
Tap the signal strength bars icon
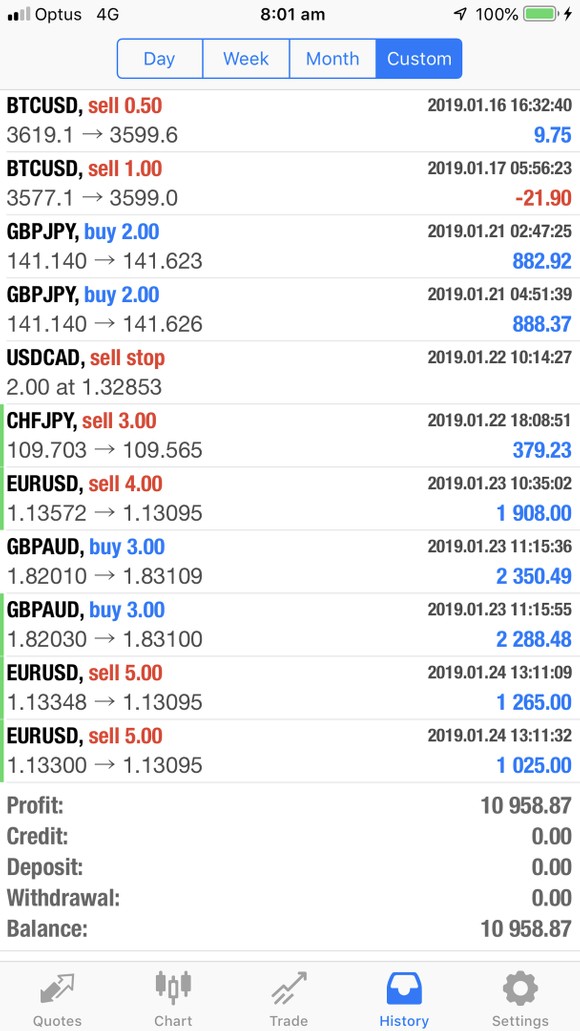pos(18,14)
